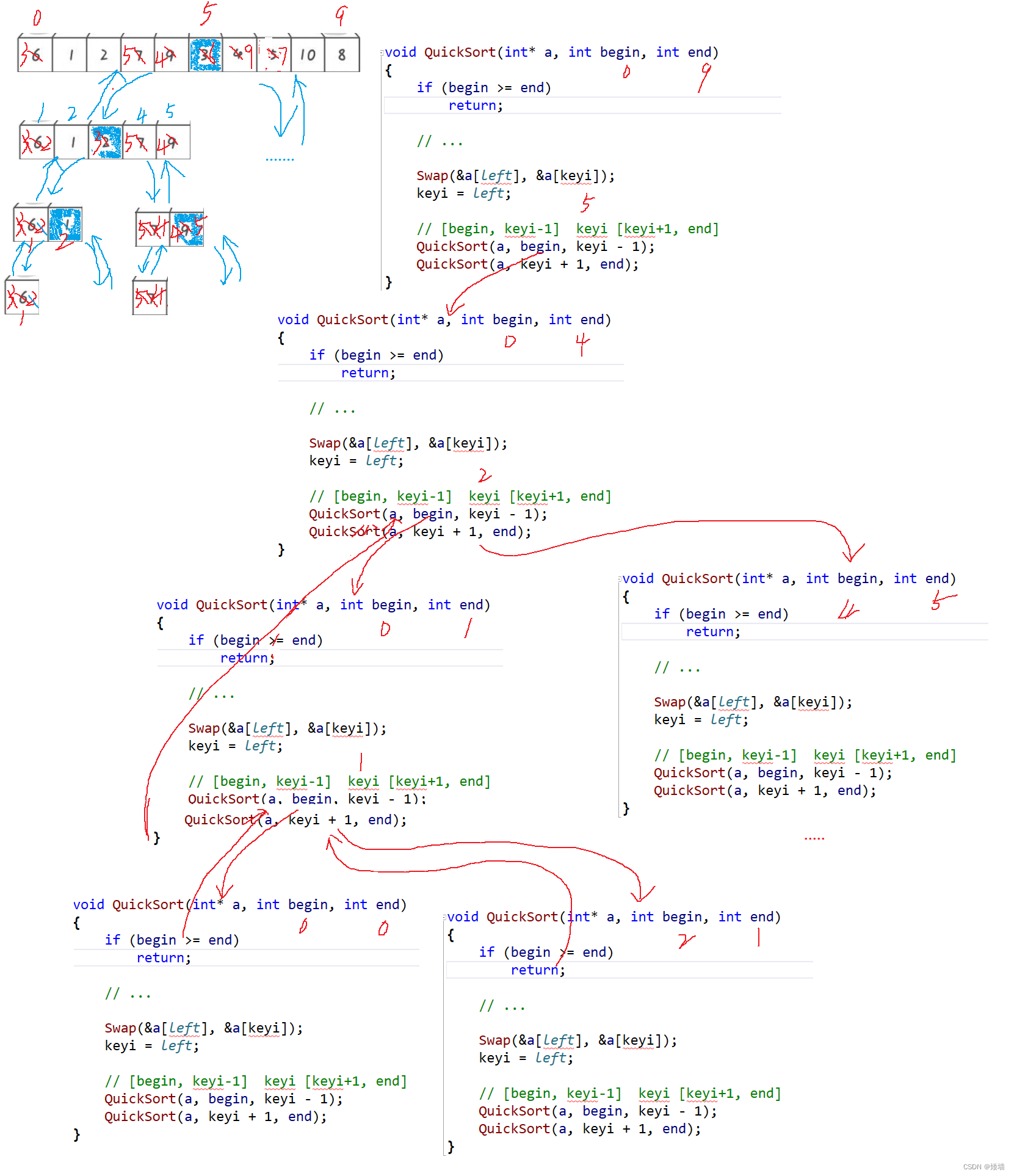Click the 'void QuickSort' signature annotated with 0 and 4
This screenshot has width=1014, height=1176.
[444, 320]
